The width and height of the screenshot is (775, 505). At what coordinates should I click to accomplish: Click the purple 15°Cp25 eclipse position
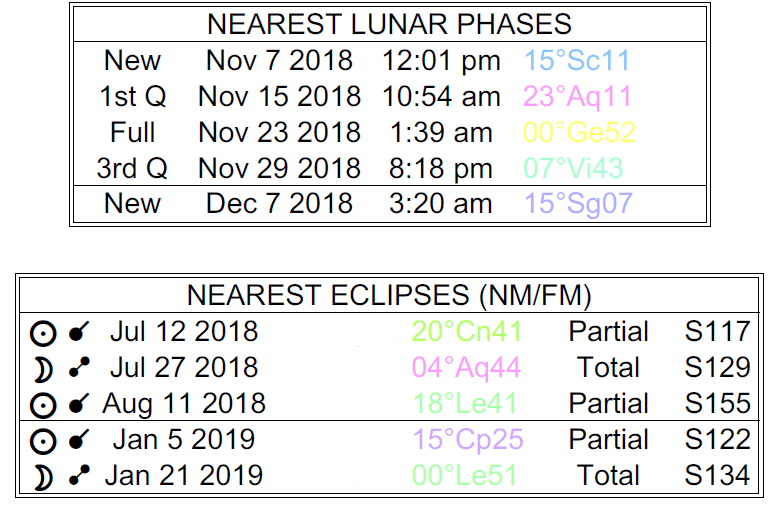[x=467, y=440]
